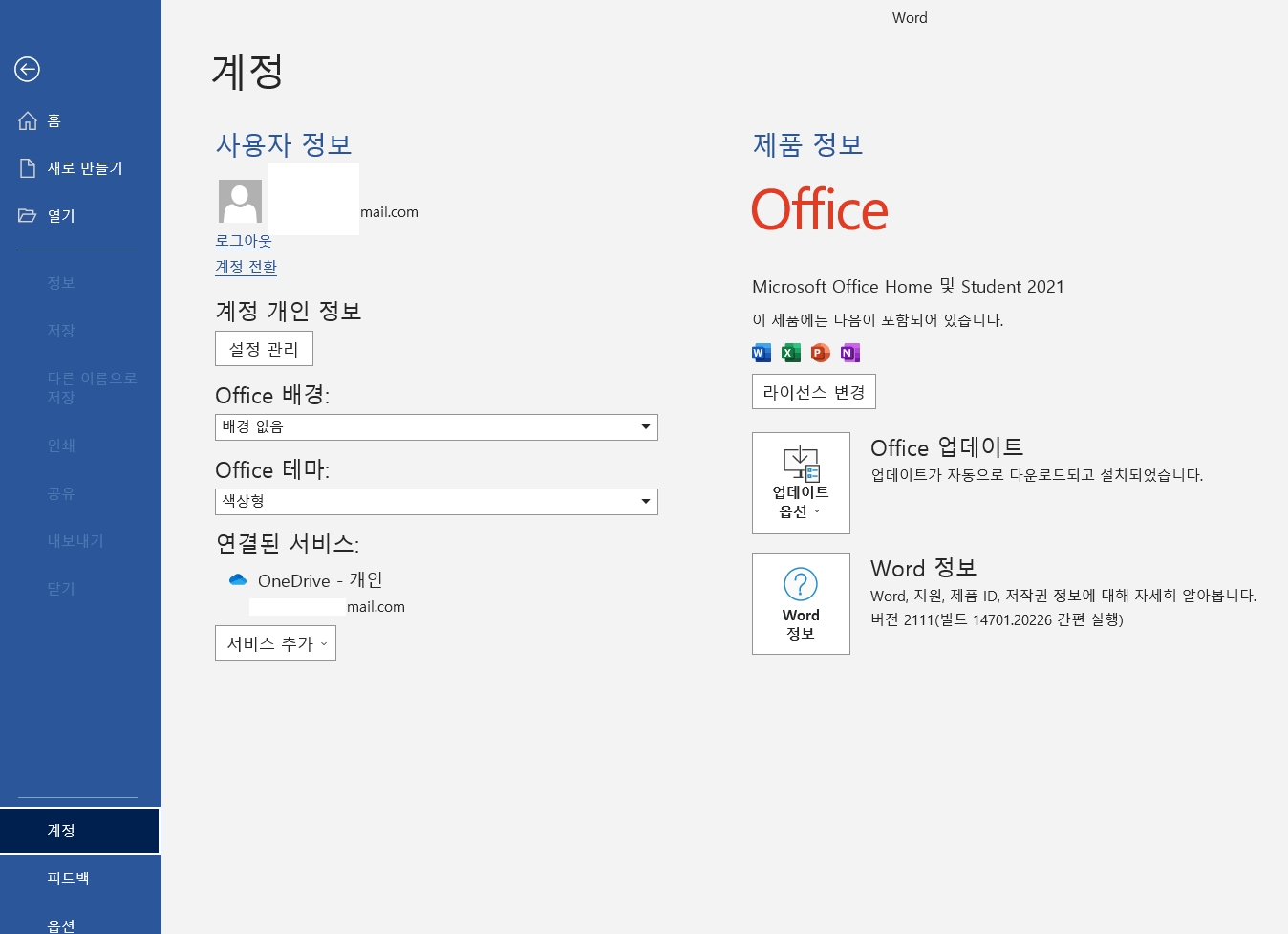Viewport: 1288px width, 934px height.
Task: Click 내보내기 in the sidebar
Action: tap(80, 541)
